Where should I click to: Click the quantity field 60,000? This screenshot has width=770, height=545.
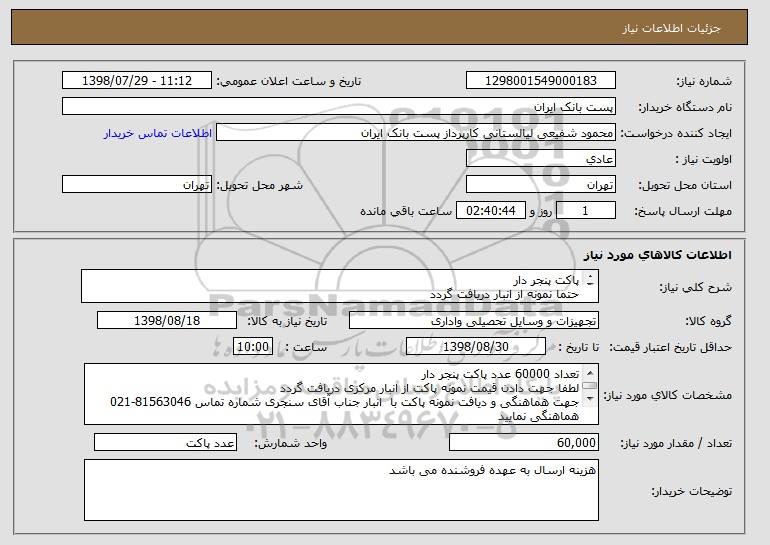pyautogui.click(x=524, y=442)
